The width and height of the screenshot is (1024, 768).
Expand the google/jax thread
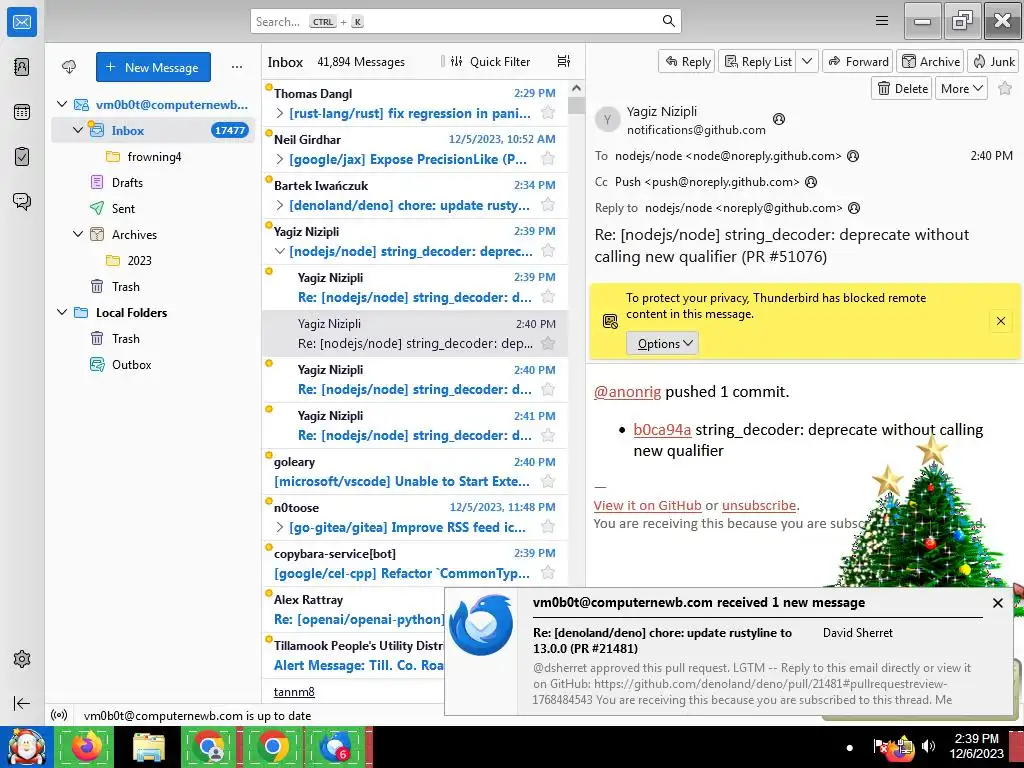point(280,159)
